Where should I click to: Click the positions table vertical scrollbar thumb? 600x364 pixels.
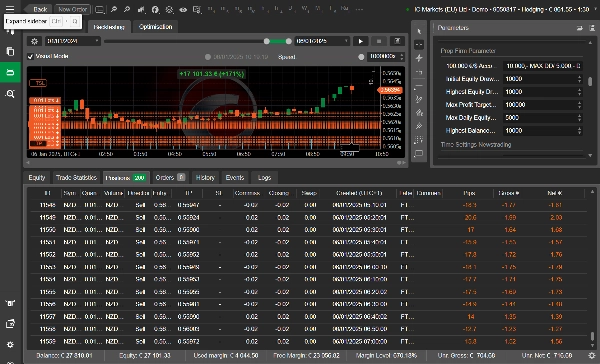[592, 336]
